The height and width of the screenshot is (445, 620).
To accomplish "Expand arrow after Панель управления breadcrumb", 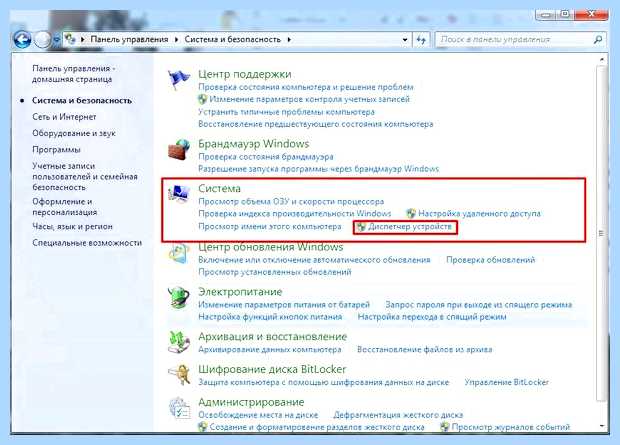I will point(176,40).
